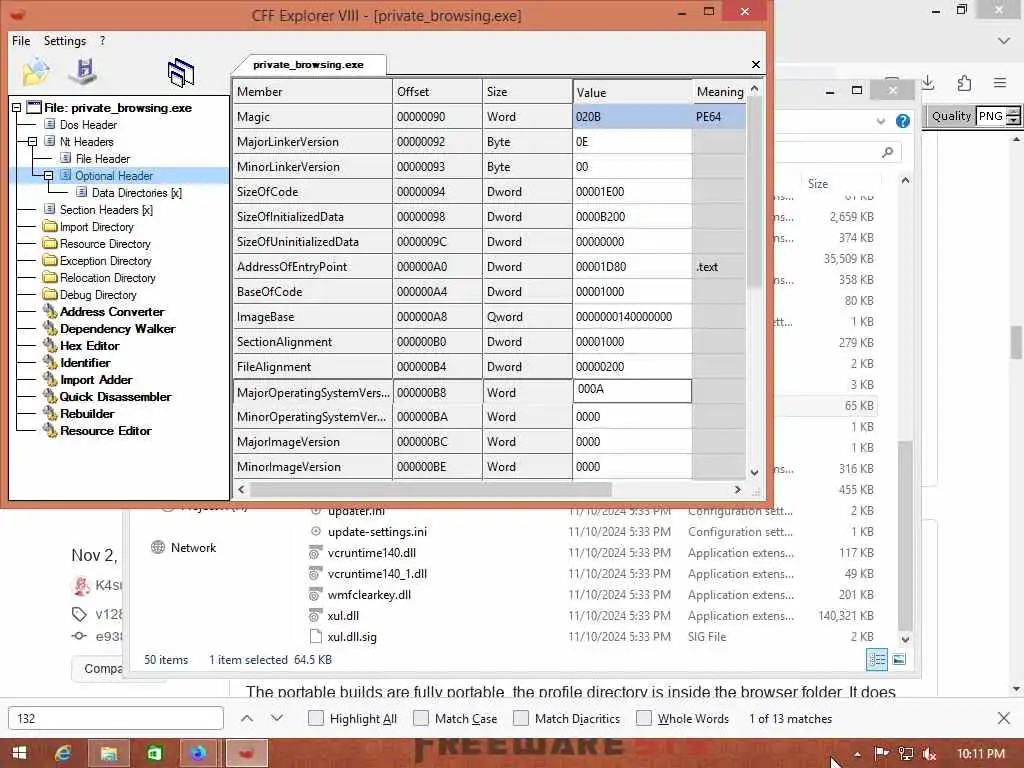Screen dimensions: 1024x768
Task: Click the cascading windows toolbar icon
Action: [181, 72]
